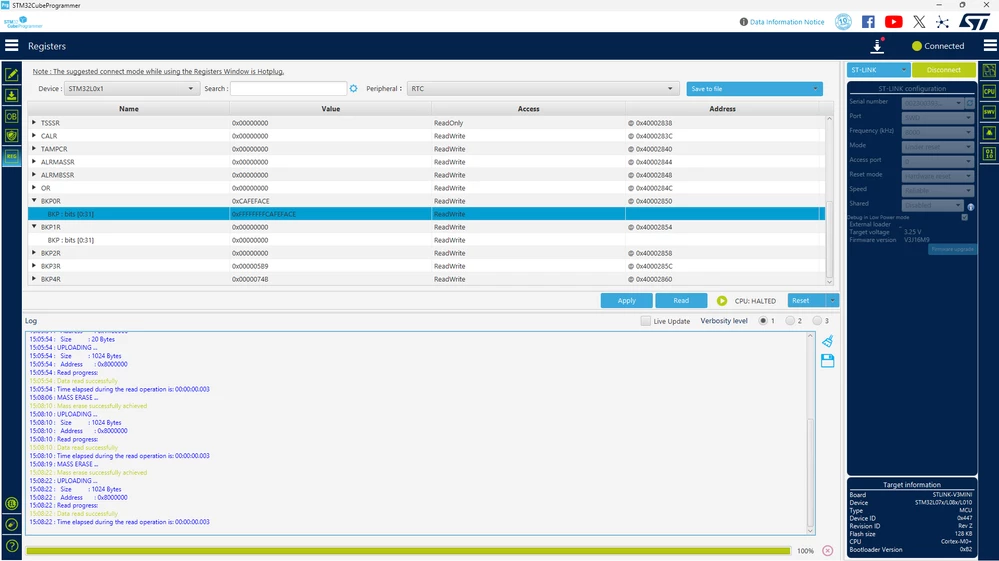
Task: Expand the TAMPCR register row
Action: pos(34,148)
